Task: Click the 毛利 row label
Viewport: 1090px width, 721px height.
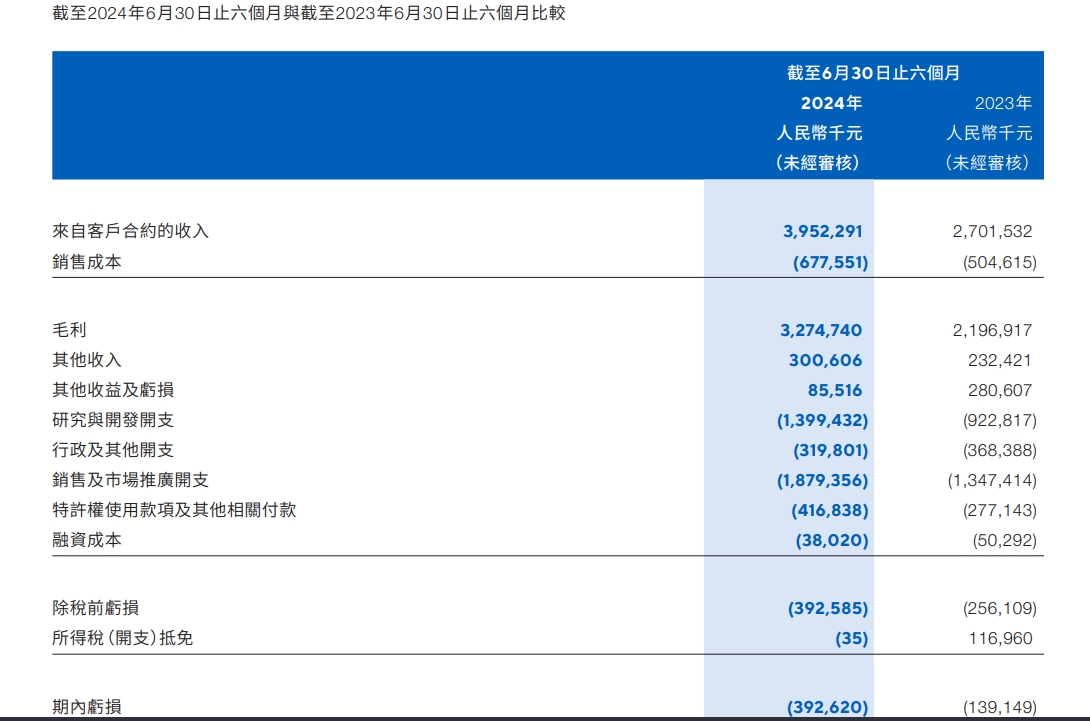Action: tap(70, 330)
